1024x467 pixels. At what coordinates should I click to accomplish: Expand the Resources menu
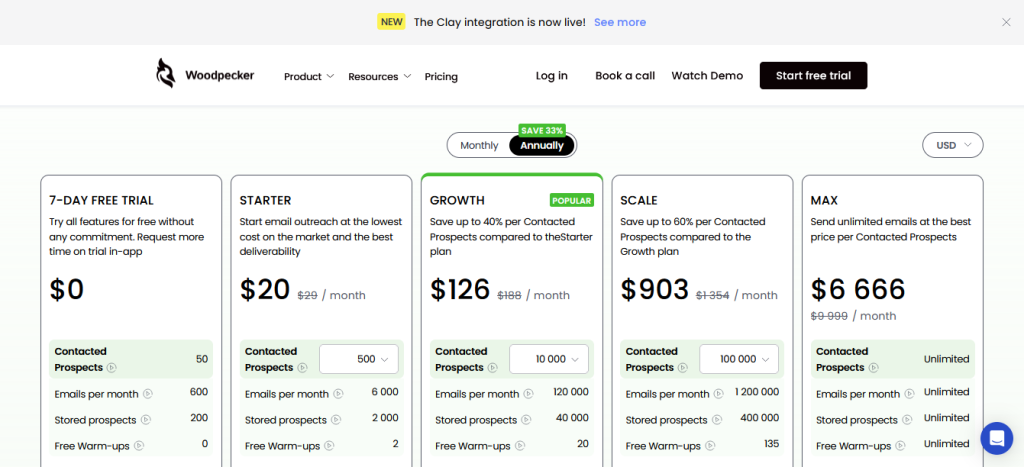click(379, 76)
